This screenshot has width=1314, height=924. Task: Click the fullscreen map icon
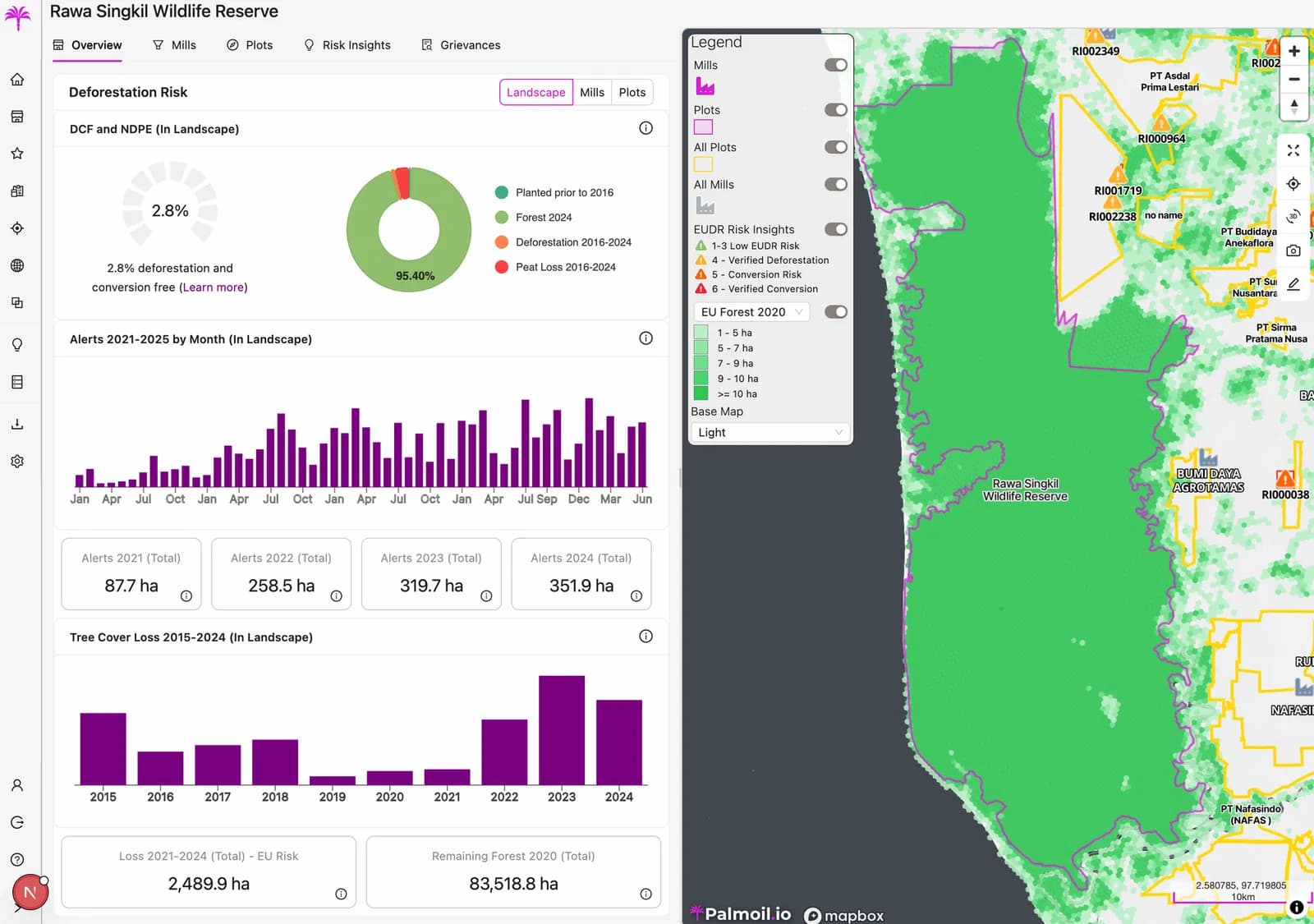(1293, 150)
